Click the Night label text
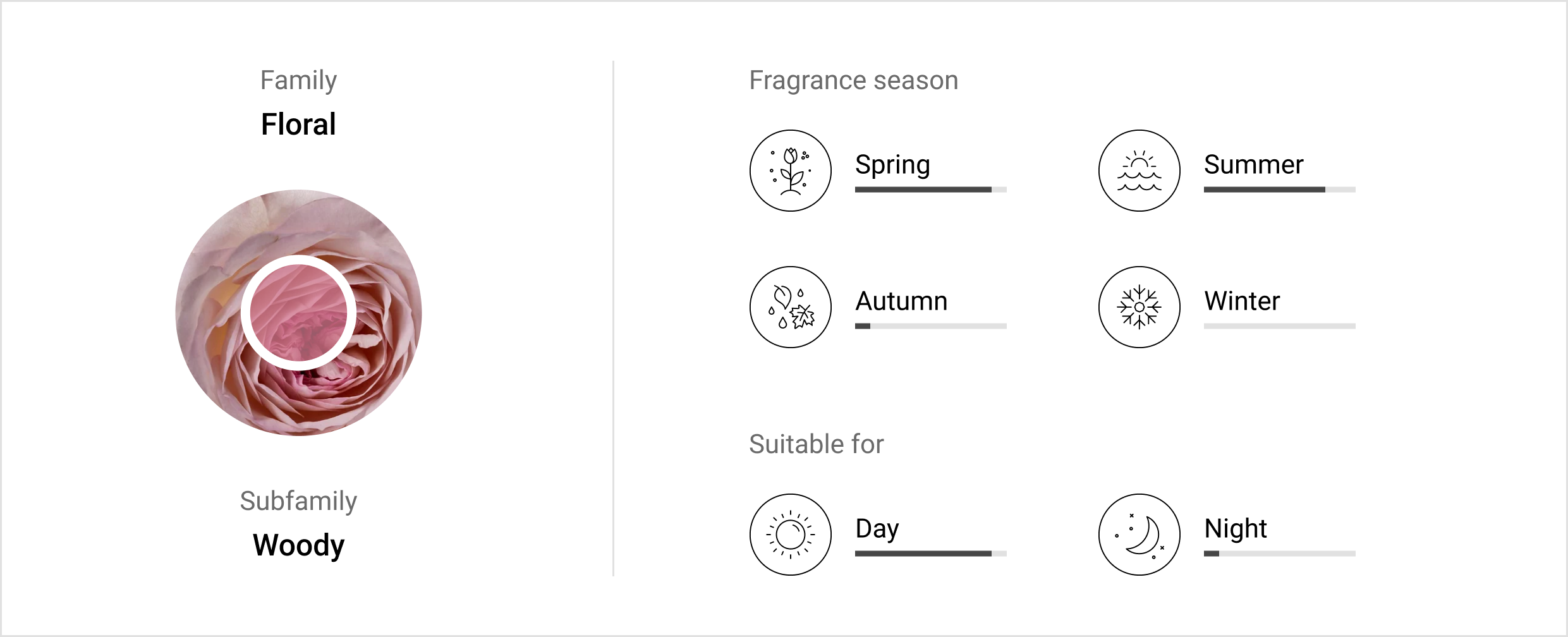This screenshot has height=637, width=1568. pos(1236,530)
